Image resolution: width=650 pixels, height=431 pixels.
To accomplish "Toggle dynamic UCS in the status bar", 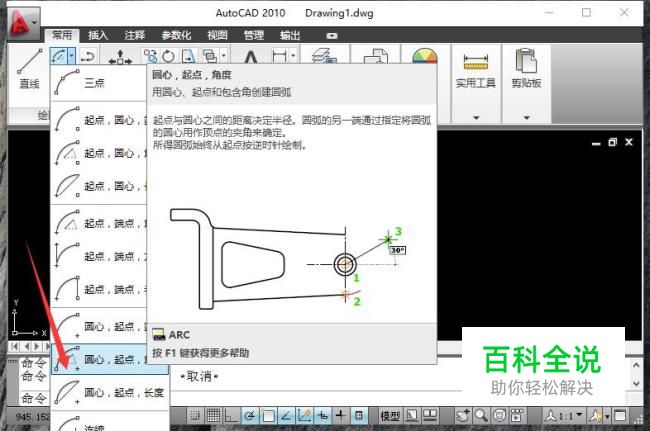I will point(304,416).
